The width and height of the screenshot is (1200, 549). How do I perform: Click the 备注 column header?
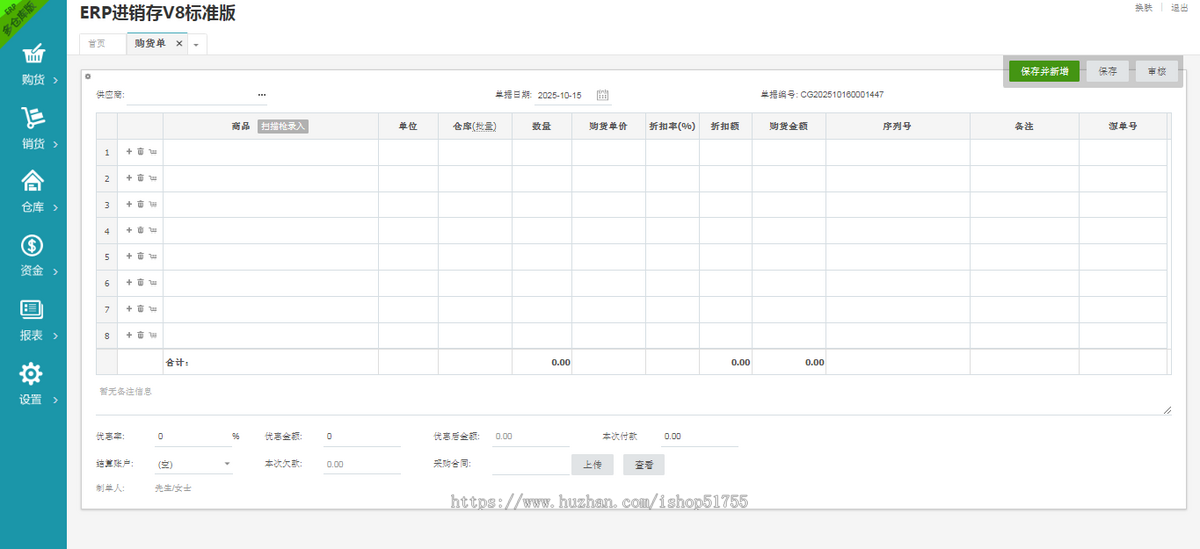1024,127
